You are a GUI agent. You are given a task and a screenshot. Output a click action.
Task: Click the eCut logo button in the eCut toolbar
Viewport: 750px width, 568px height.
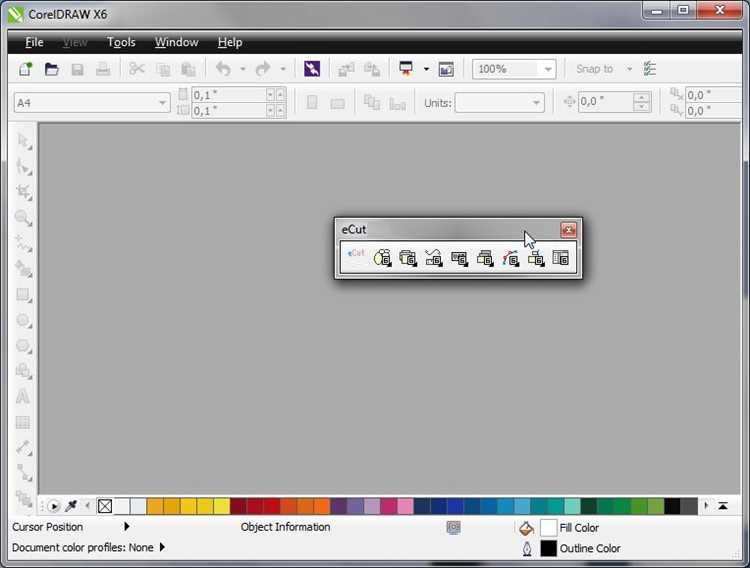(356, 257)
